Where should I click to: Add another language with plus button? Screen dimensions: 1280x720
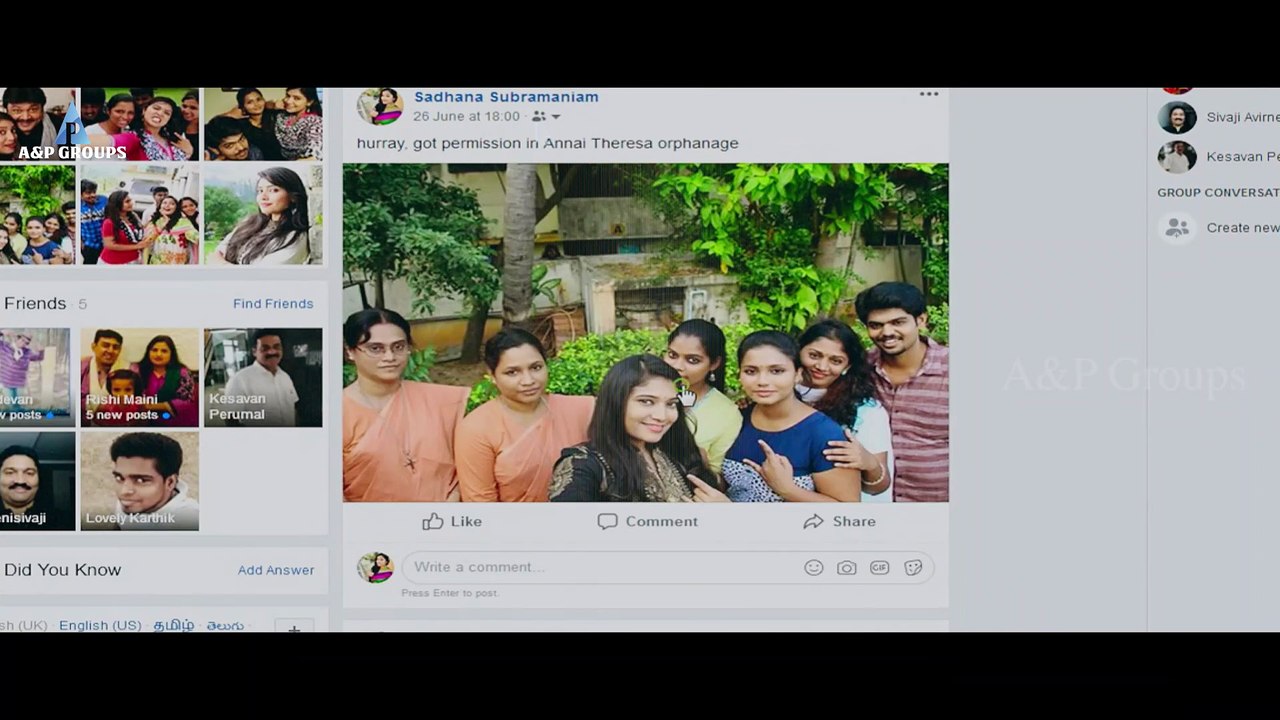tap(294, 628)
